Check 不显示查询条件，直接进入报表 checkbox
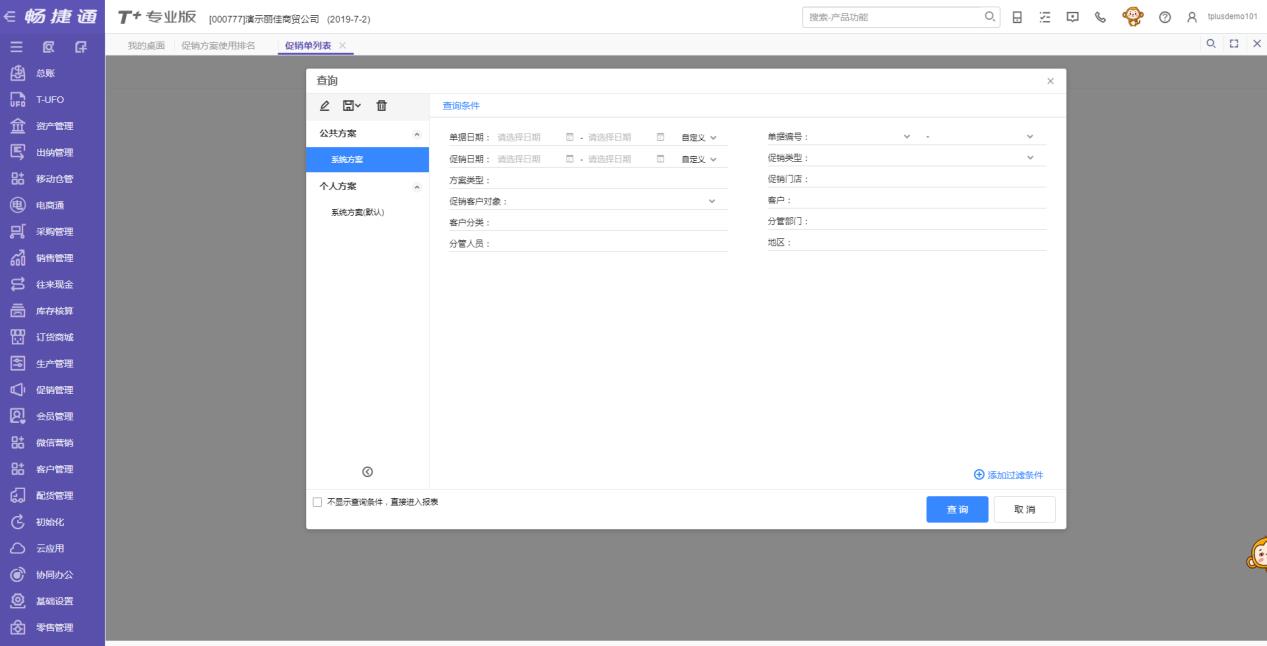 317,502
